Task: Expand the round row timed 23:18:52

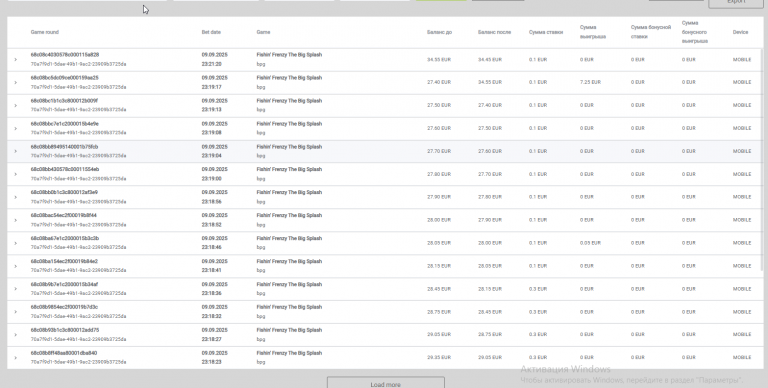Action: [x=16, y=220]
